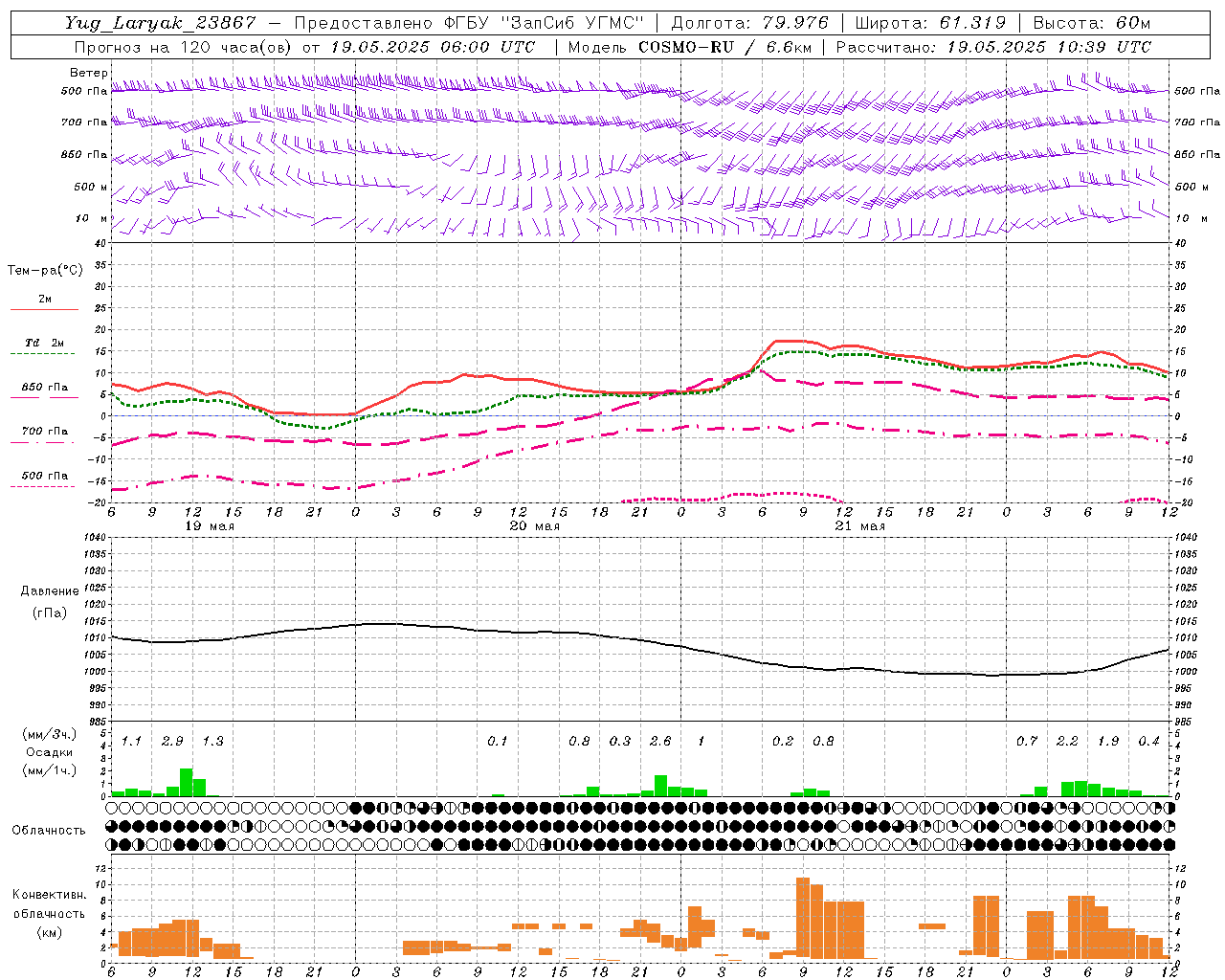Select computed time 19.05.2025 10:39 UTC
Image resolution: width=1225 pixels, height=980 pixels.
(1049, 47)
